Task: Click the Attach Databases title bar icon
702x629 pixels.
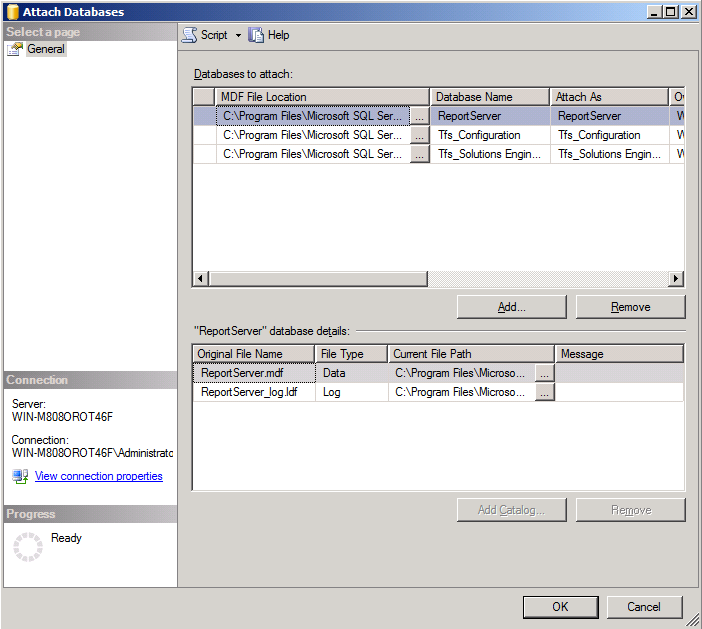Action: pyautogui.click(x=13, y=12)
